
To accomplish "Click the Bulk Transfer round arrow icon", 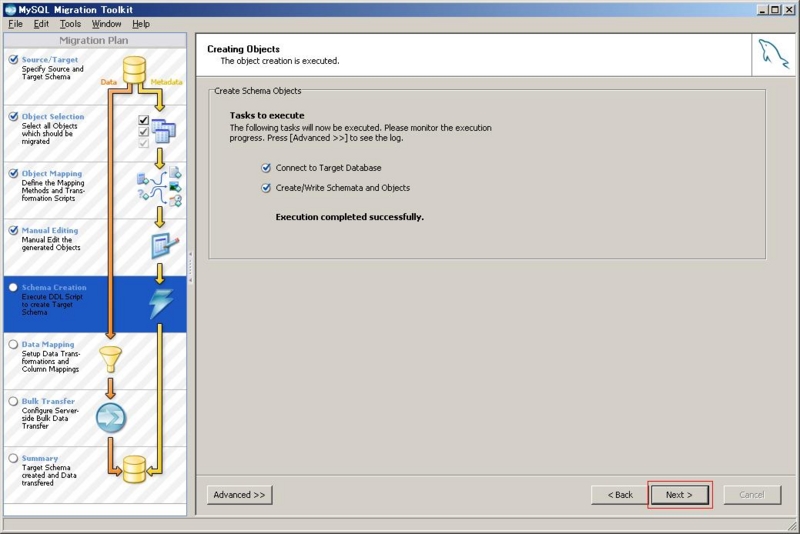I will [111, 418].
